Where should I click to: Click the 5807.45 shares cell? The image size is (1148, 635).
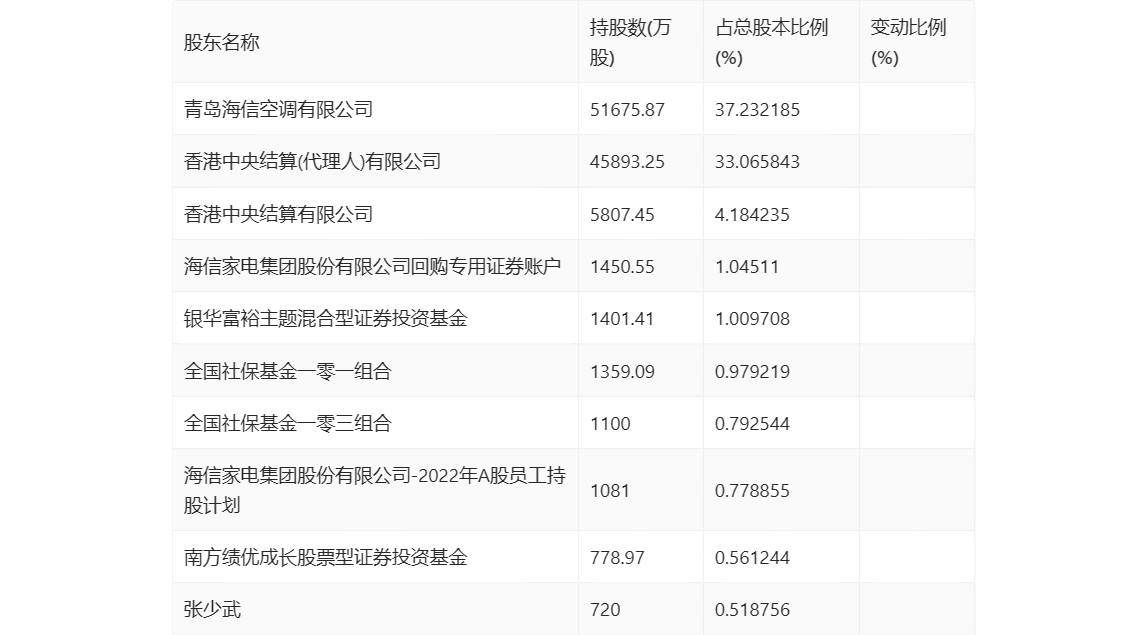coord(622,214)
